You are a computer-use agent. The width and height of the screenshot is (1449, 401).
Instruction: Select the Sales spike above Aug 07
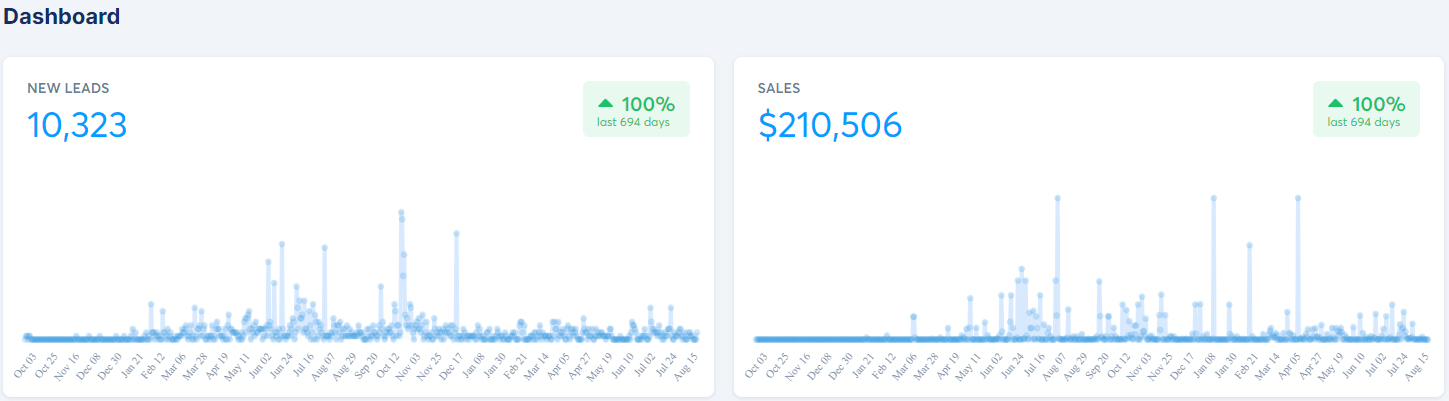(1057, 198)
